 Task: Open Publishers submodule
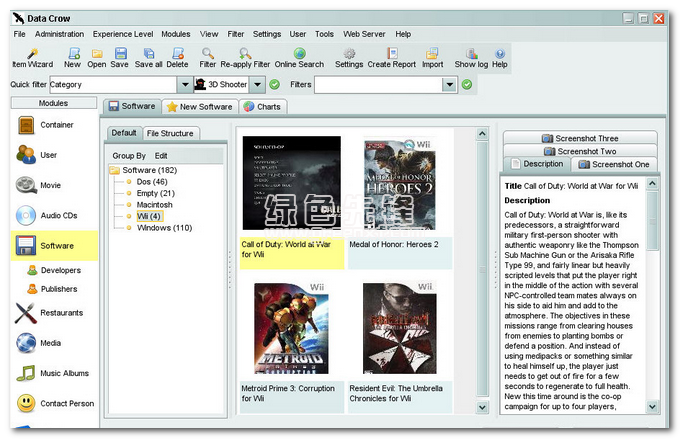click(52, 289)
